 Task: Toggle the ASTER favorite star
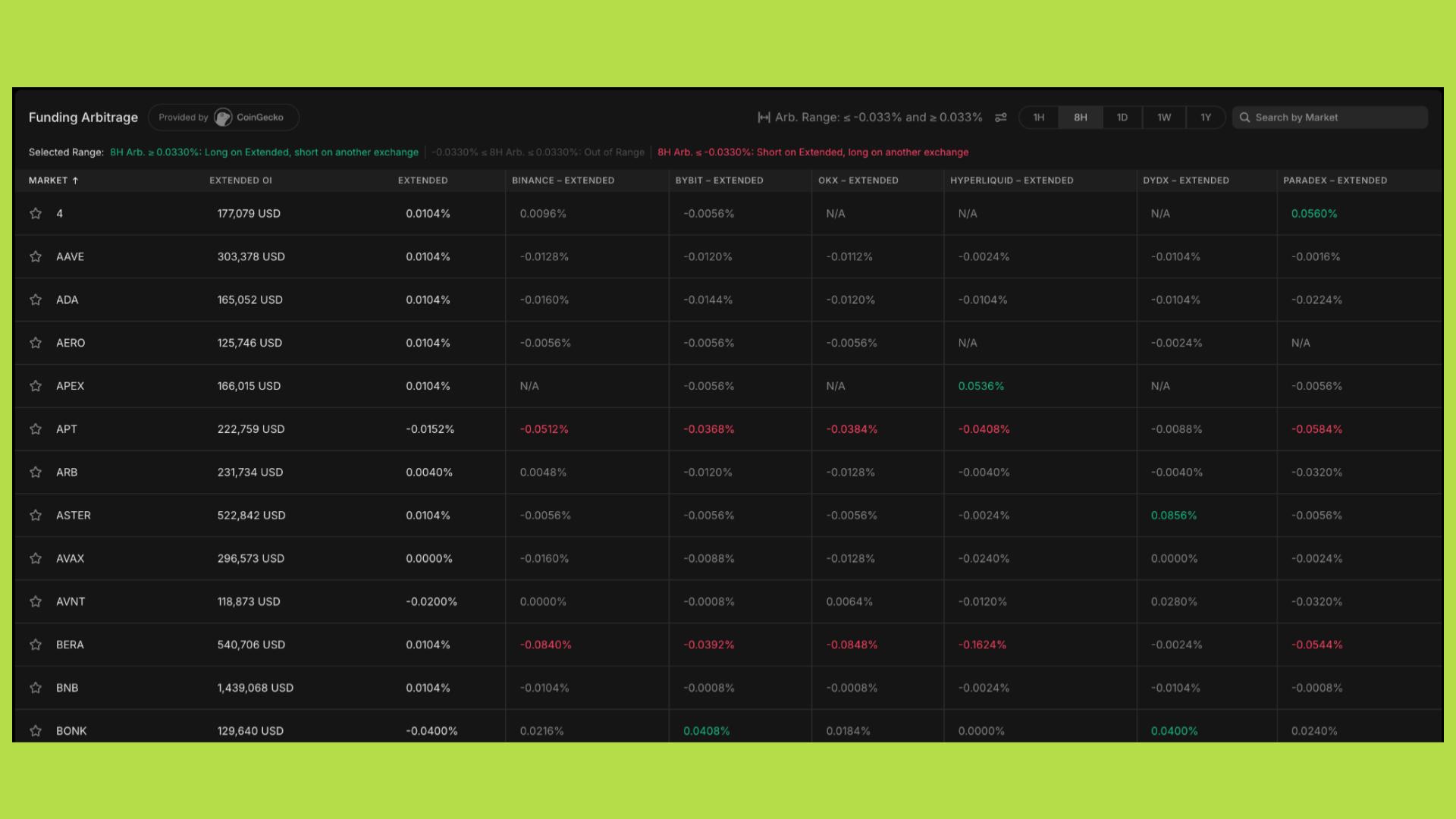click(36, 516)
